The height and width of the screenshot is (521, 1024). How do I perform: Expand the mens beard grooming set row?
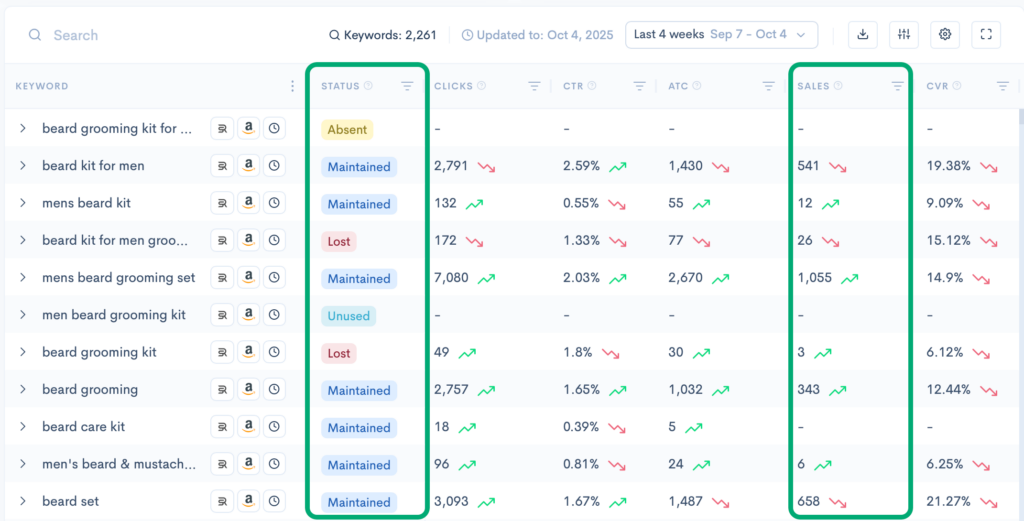tap(23, 278)
